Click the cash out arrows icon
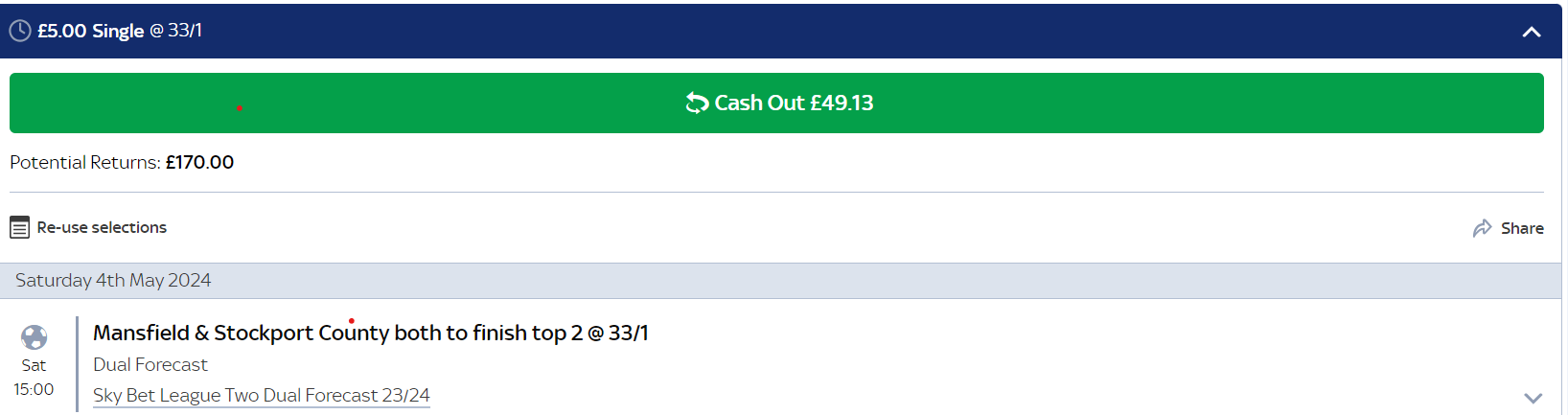The image size is (1568, 415). pyautogui.click(x=697, y=103)
